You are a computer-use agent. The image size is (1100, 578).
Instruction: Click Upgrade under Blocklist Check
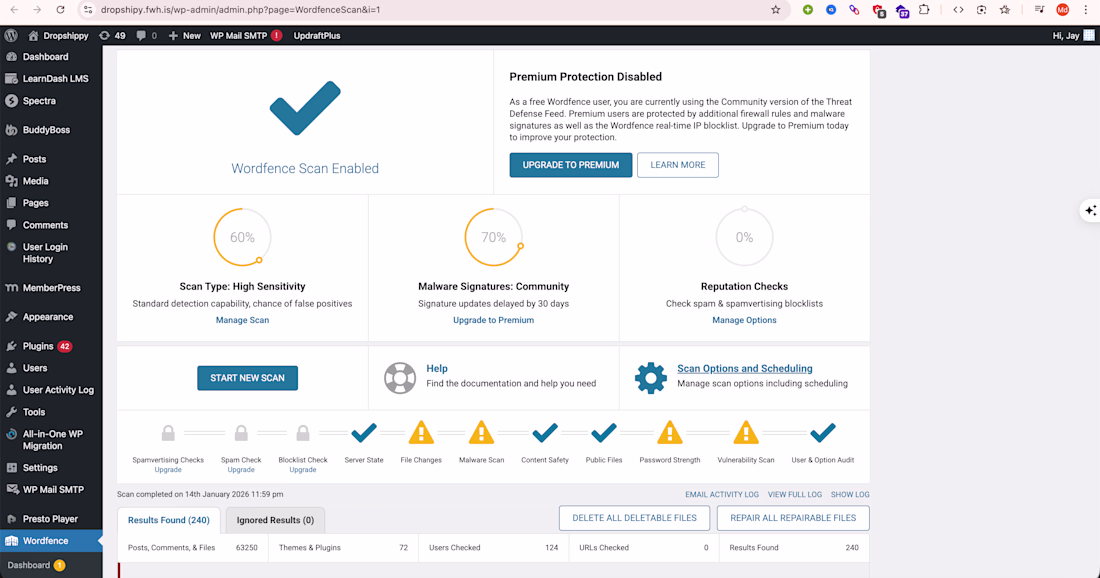(x=302, y=470)
